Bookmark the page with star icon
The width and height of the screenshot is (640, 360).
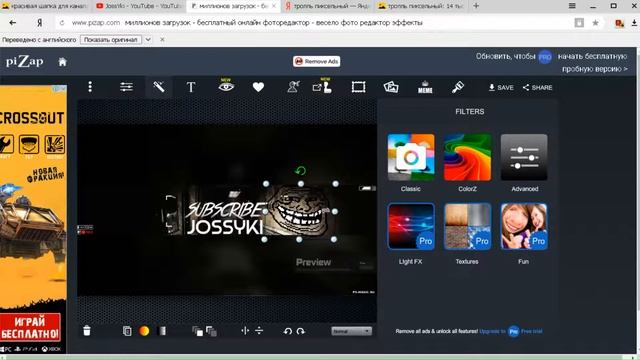tap(595, 23)
